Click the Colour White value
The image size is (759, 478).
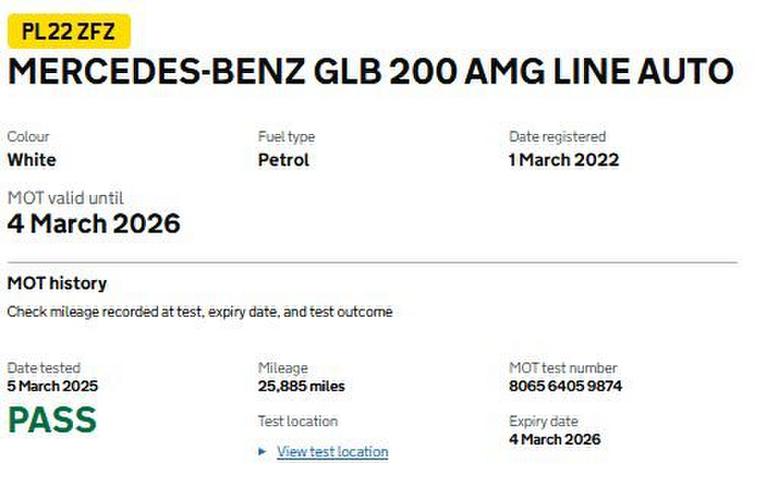[x=32, y=160]
